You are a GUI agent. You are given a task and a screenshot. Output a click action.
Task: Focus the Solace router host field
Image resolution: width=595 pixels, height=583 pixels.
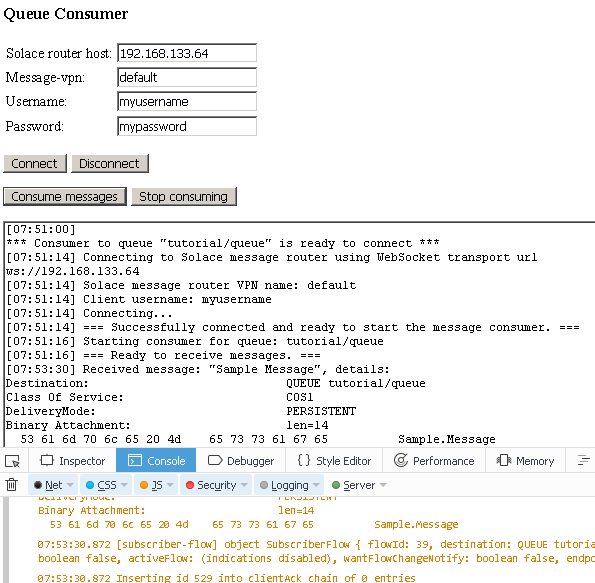tap(187, 53)
